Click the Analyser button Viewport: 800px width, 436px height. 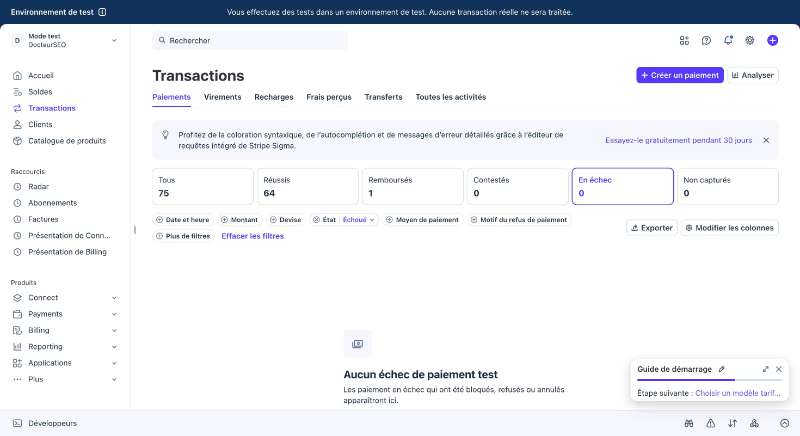pyautogui.click(x=753, y=75)
